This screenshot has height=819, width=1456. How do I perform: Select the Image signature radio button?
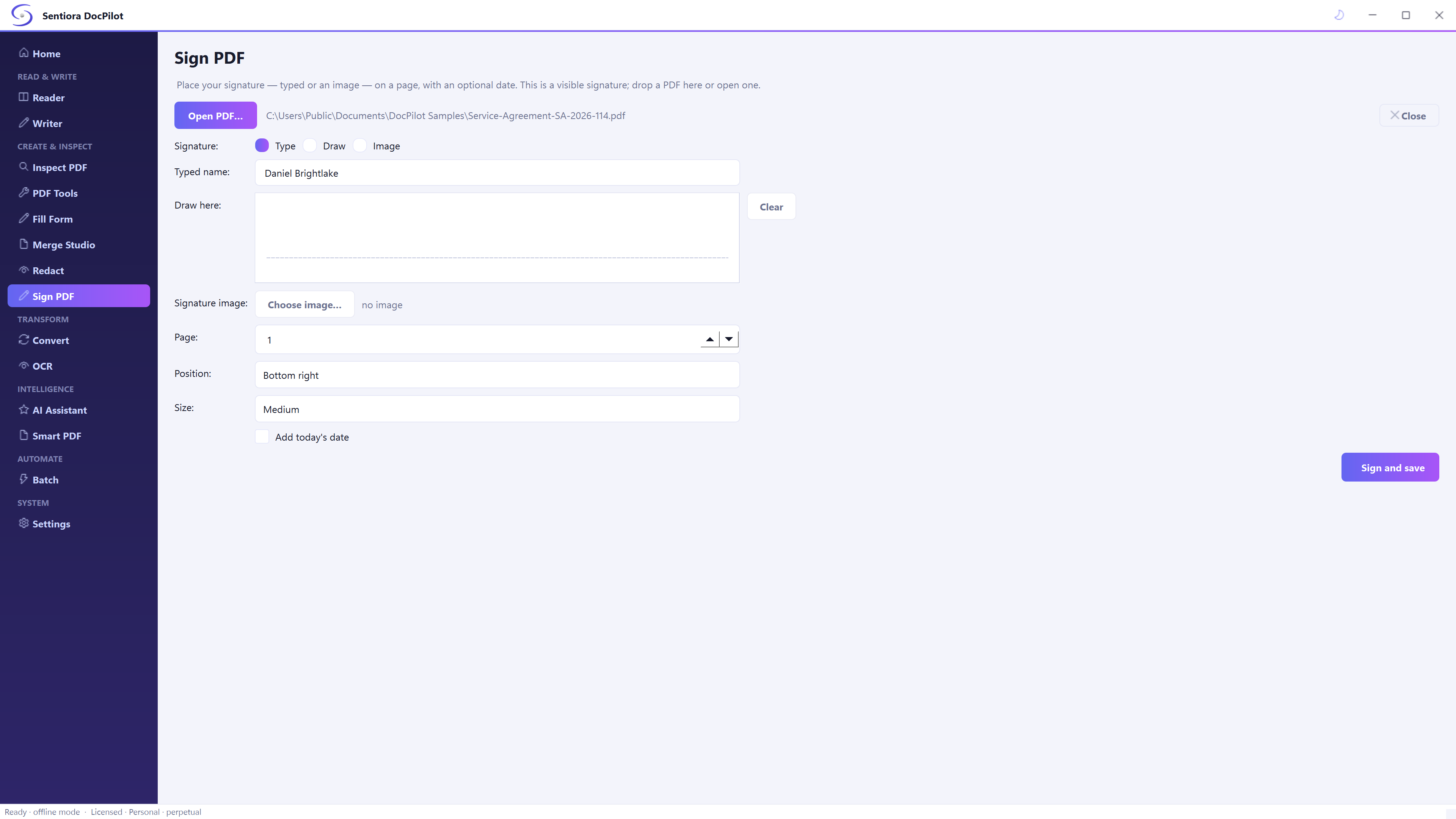359,145
